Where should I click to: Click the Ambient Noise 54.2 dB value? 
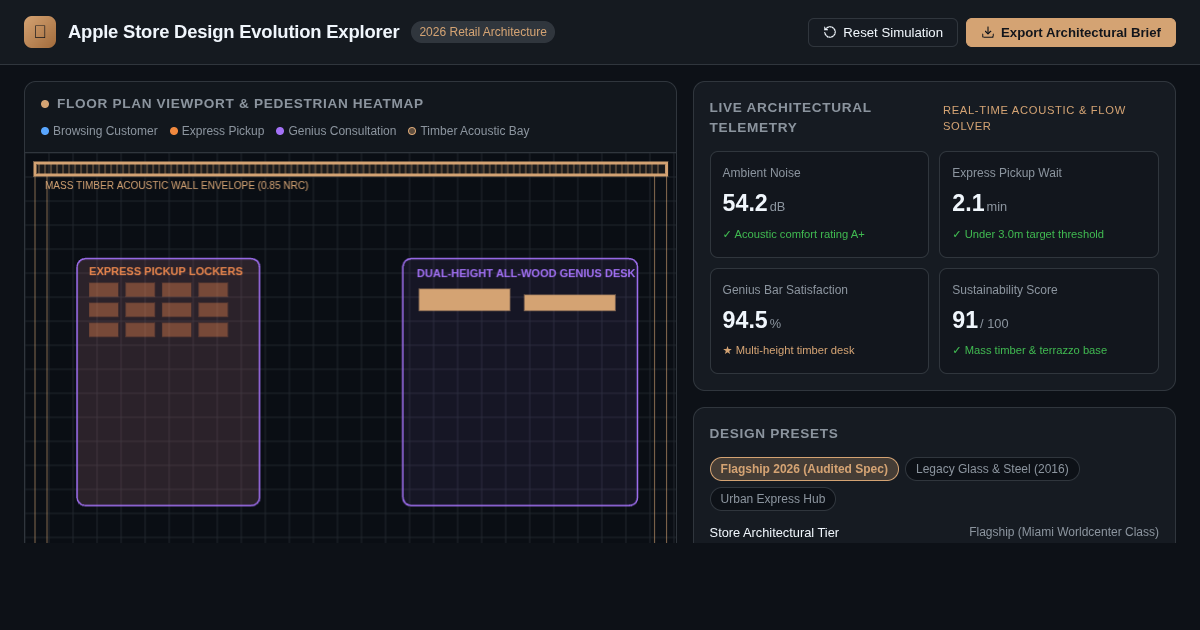(x=754, y=203)
